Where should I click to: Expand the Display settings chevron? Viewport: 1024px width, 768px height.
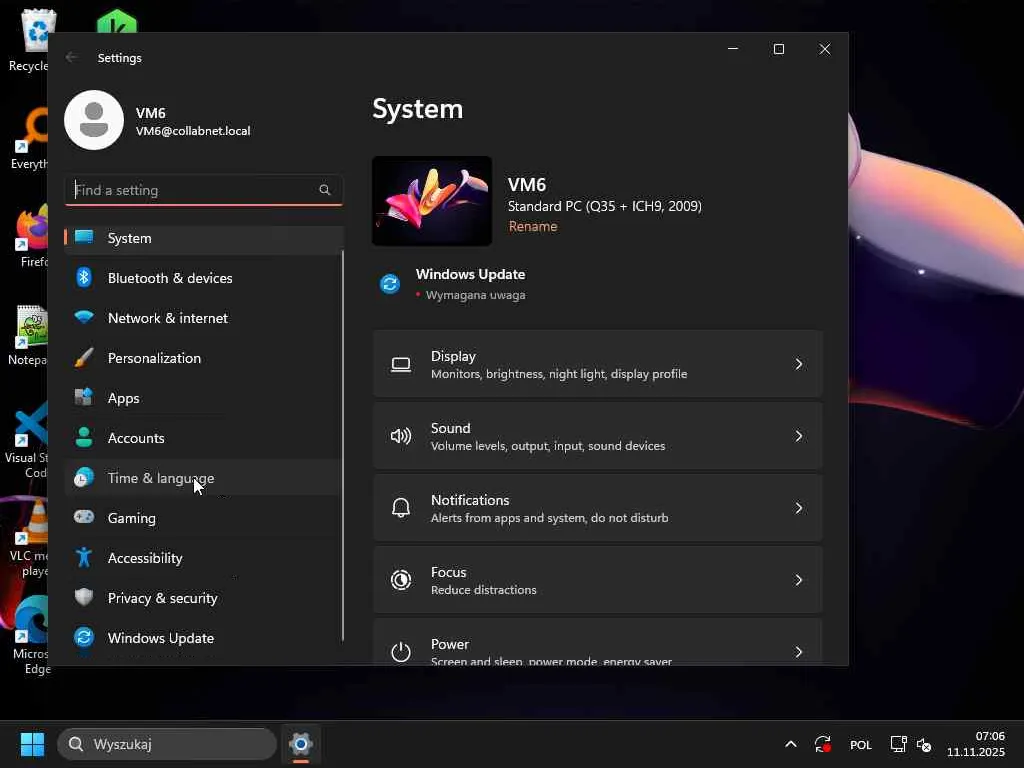[798, 364]
